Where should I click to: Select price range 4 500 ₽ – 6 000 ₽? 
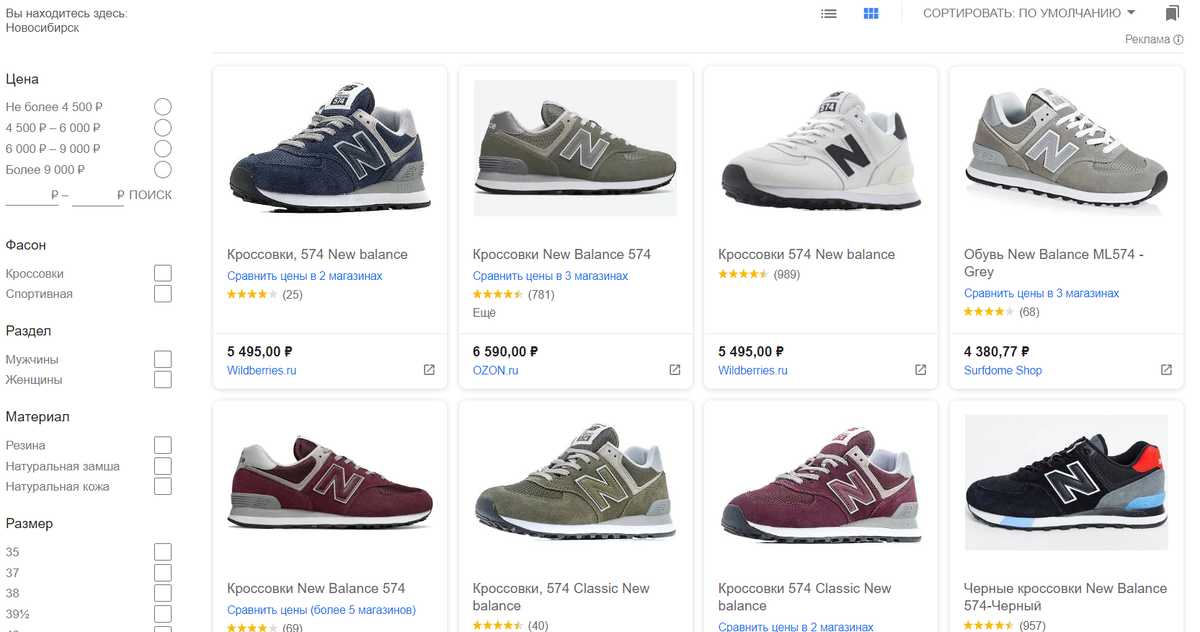click(x=163, y=128)
